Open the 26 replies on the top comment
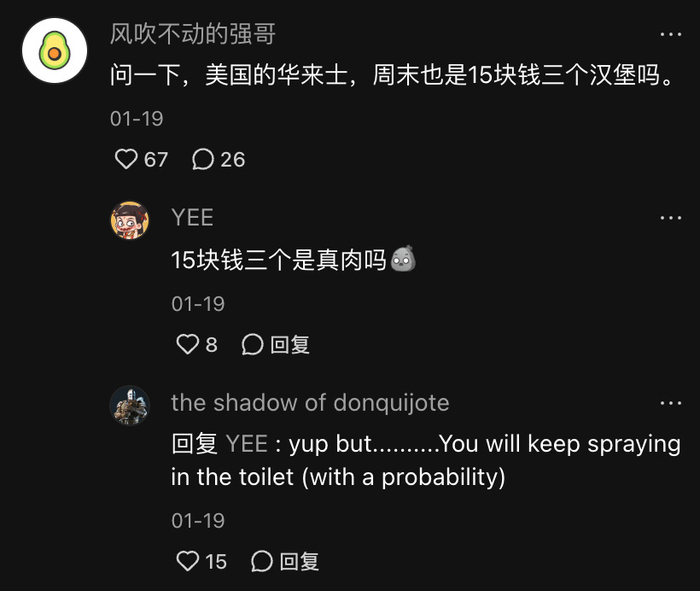This screenshot has height=591, width=700. point(204,159)
